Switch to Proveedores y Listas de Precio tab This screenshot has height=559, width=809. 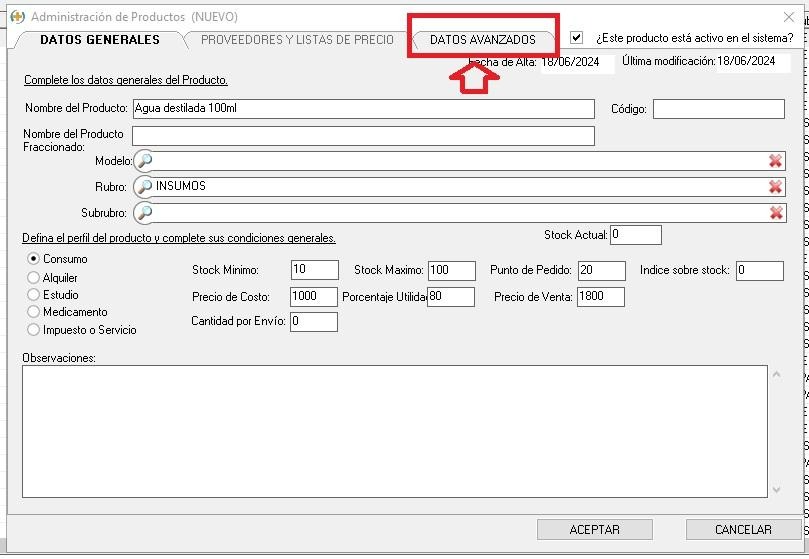(297, 40)
